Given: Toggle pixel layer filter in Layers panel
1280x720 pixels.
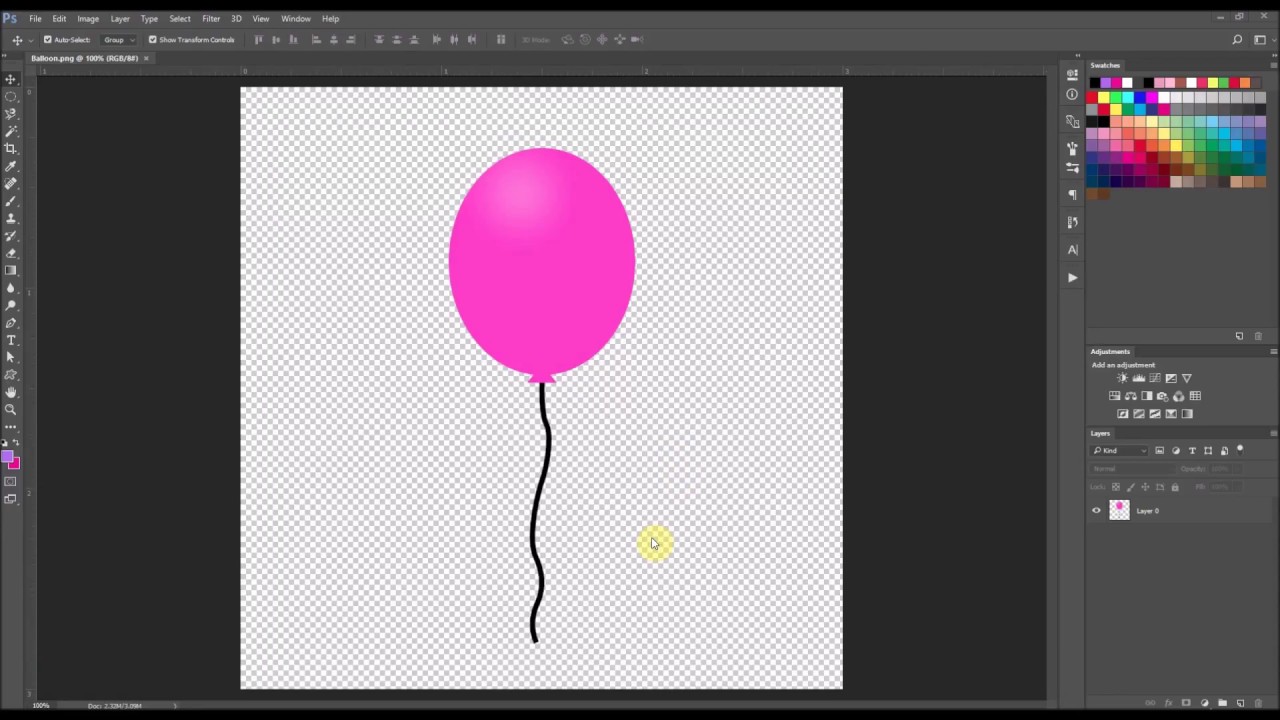Looking at the screenshot, I should pos(1160,451).
